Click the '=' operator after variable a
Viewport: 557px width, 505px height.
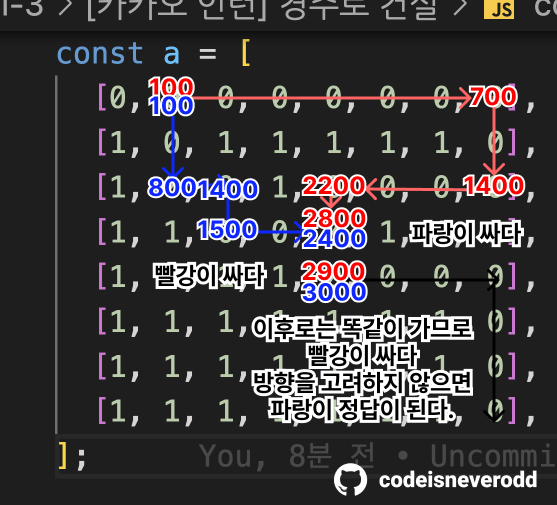pos(208,55)
